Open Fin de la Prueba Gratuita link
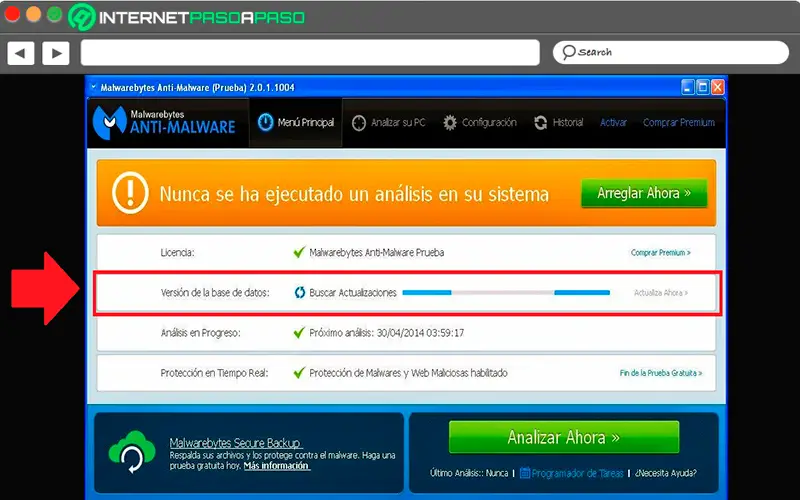The height and width of the screenshot is (500, 800). tap(661, 373)
